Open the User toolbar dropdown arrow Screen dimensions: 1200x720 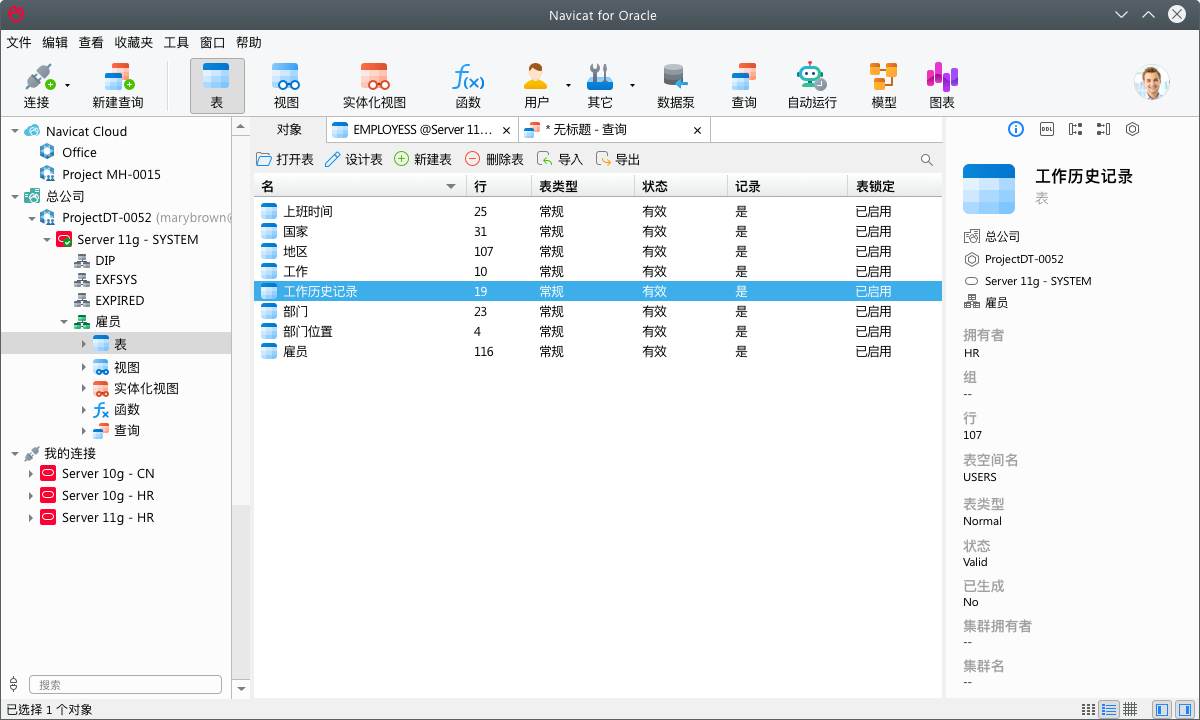coord(568,86)
